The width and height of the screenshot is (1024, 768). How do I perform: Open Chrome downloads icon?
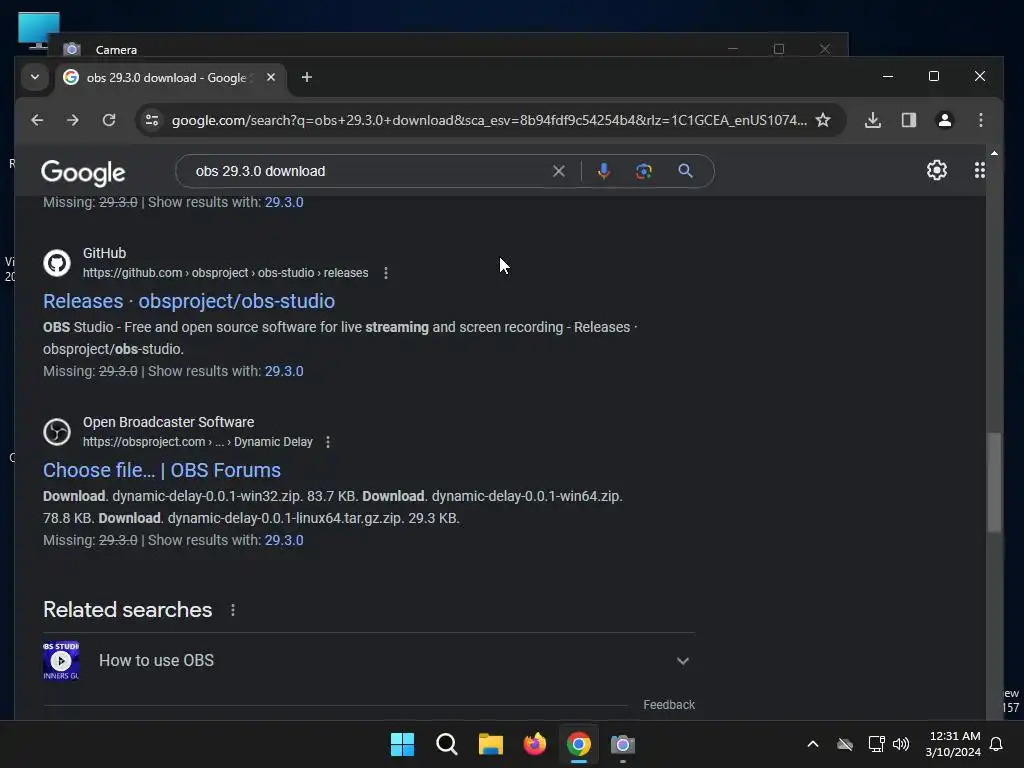(873, 120)
